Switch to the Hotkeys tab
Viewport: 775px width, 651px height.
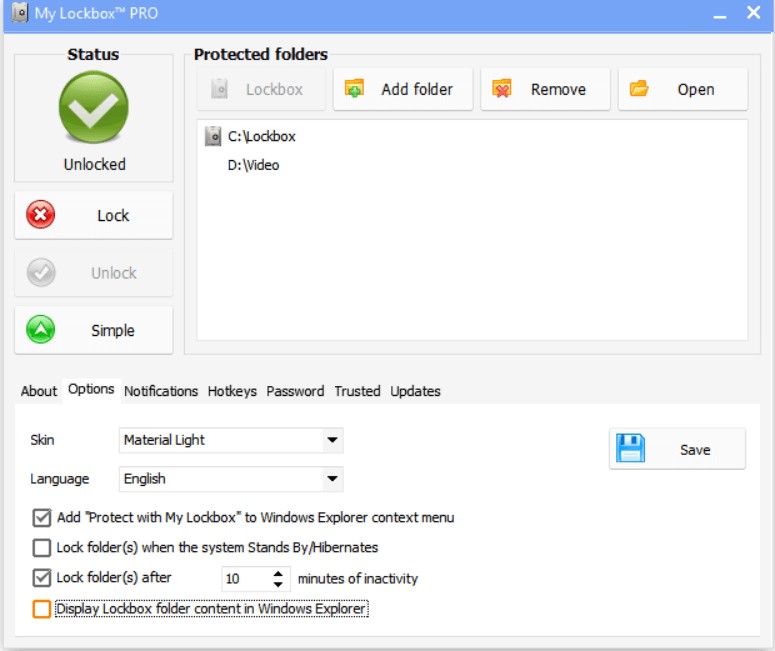pos(232,391)
